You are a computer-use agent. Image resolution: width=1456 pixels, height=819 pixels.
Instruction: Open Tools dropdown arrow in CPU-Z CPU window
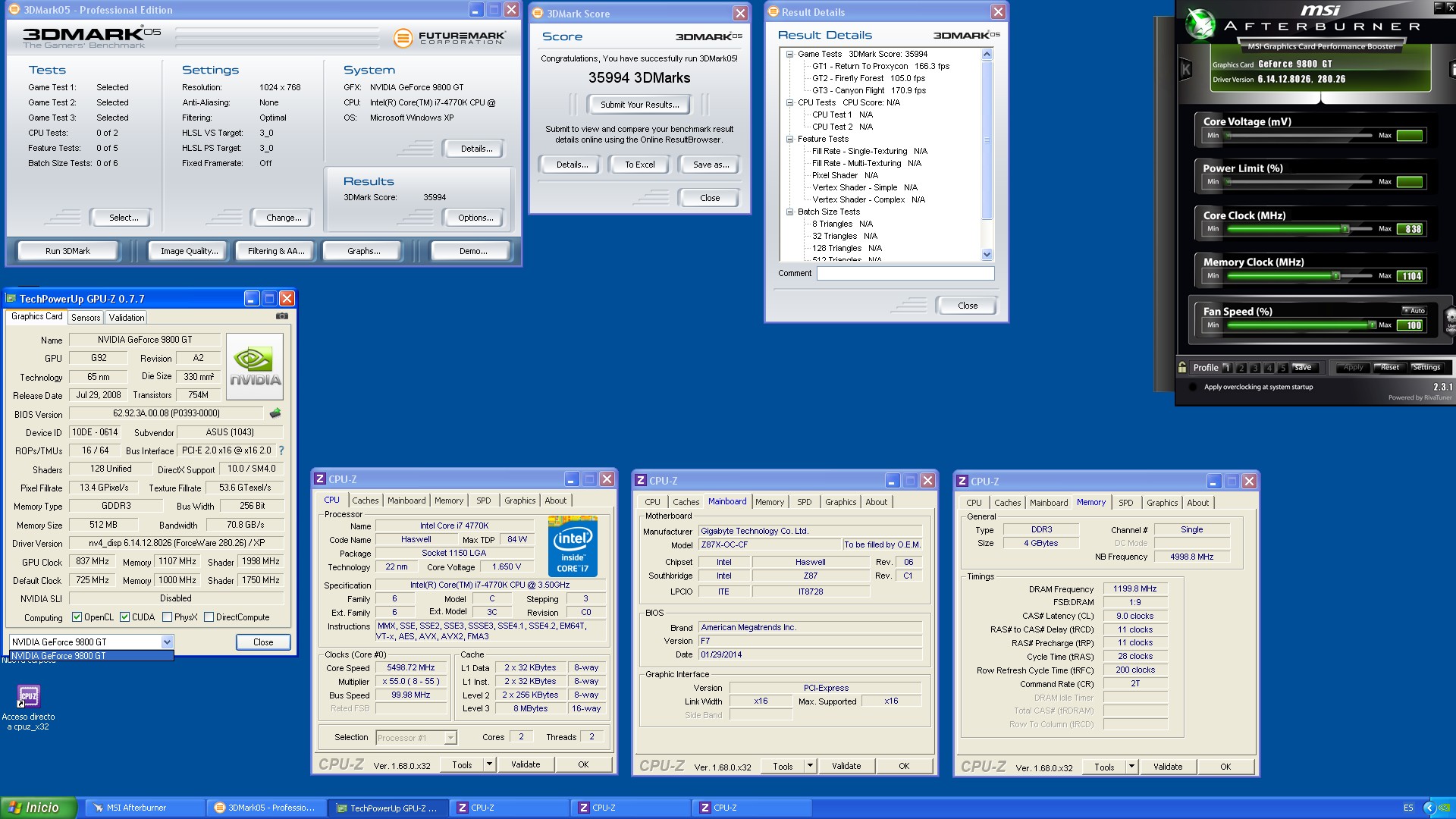(489, 764)
